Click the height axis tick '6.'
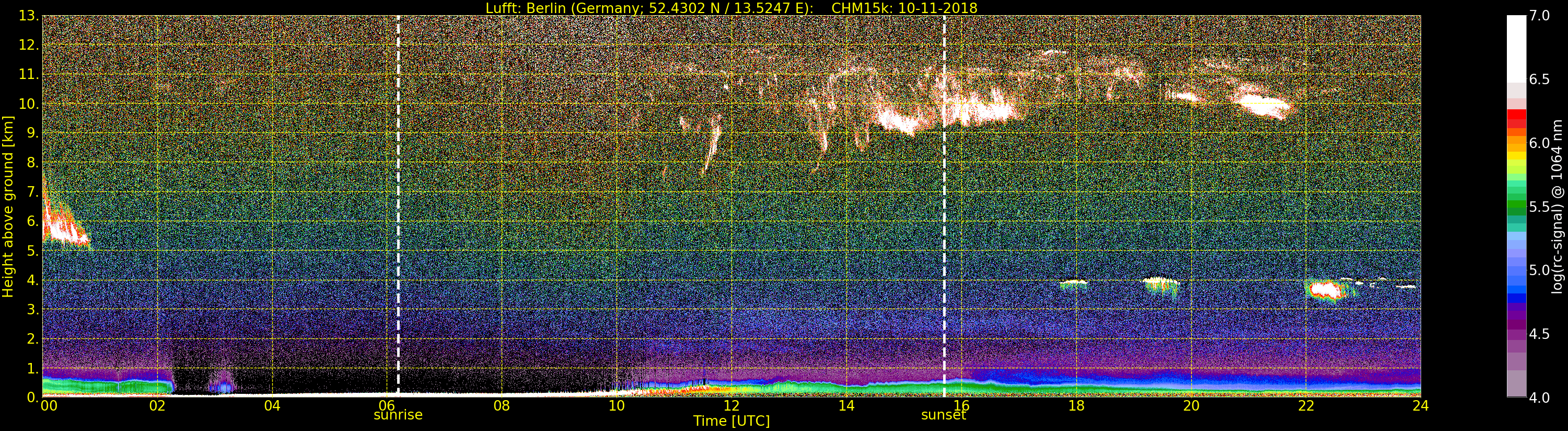Screen dimensions: 1568x431 click(32, 221)
